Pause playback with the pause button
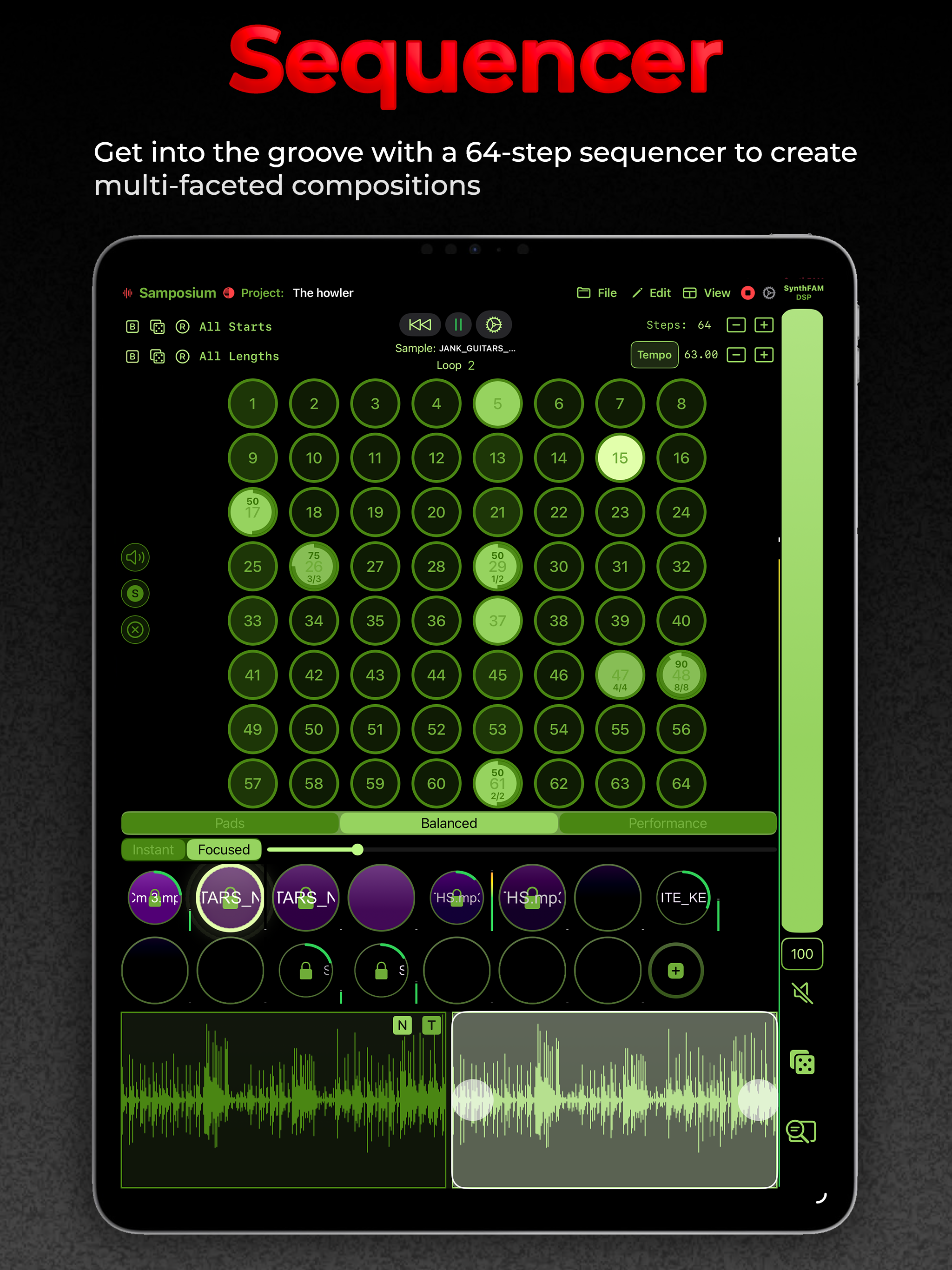 (x=458, y=325)
